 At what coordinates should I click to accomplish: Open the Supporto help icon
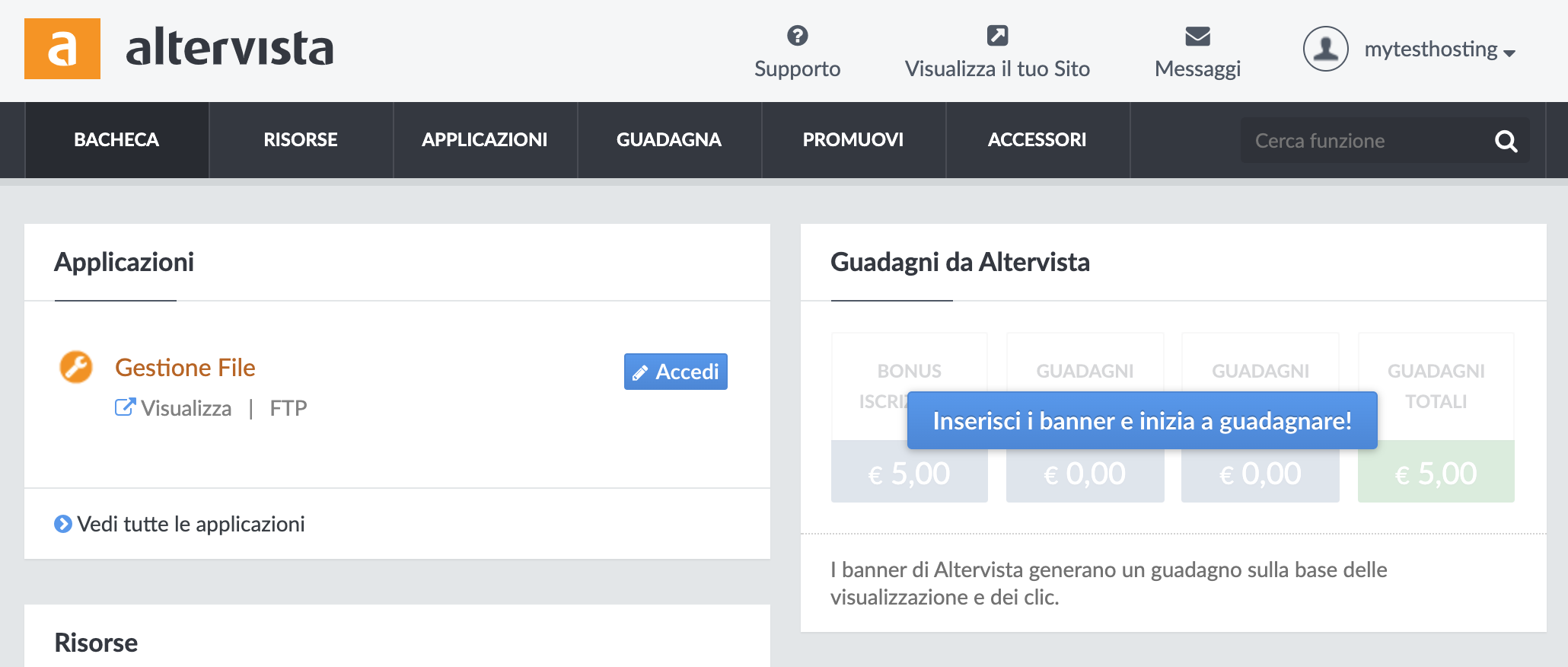click(797, 36)
